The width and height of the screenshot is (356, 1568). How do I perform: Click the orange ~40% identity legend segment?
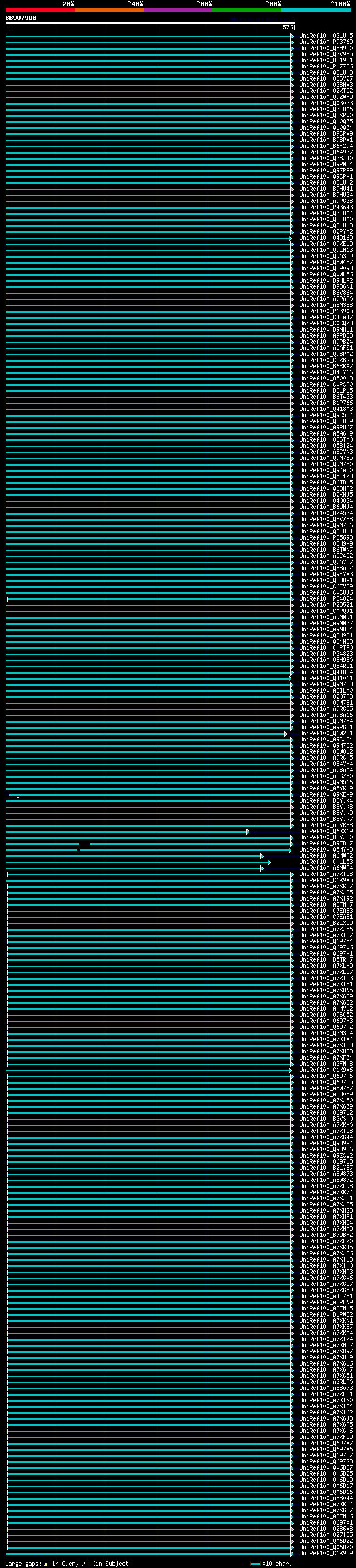click(x=109, y=10)
